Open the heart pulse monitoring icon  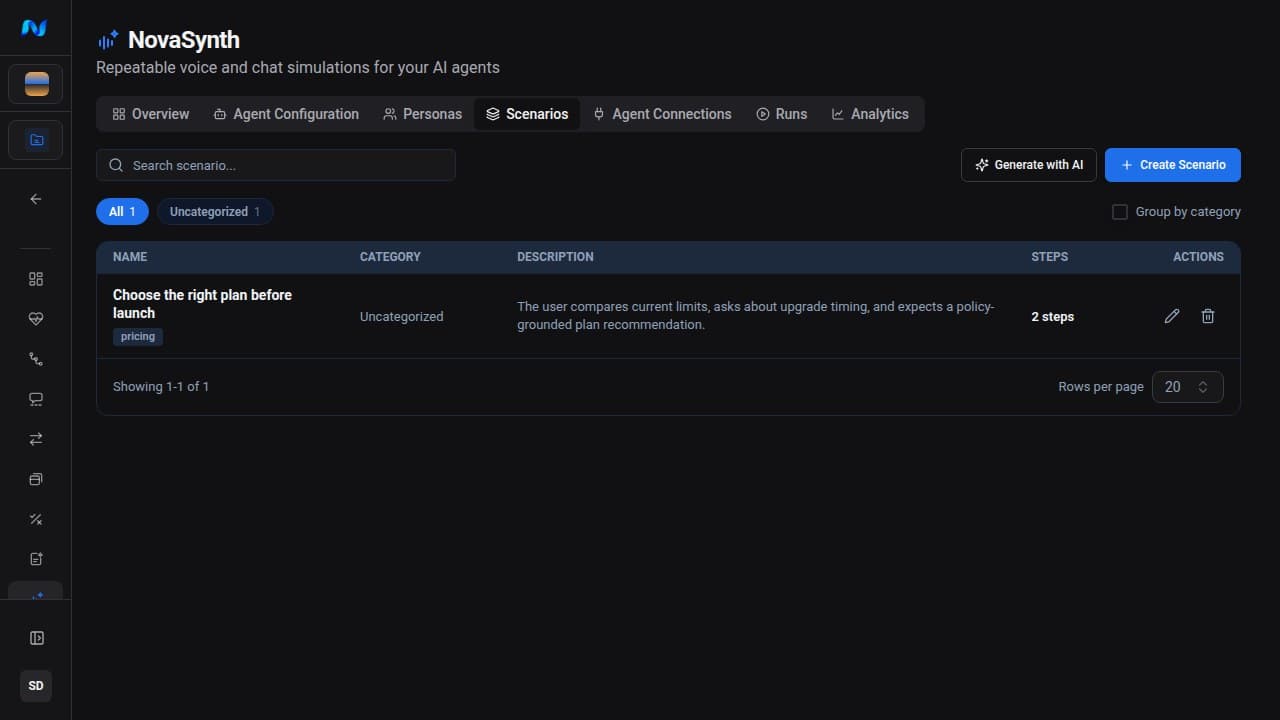pos(36,319)
